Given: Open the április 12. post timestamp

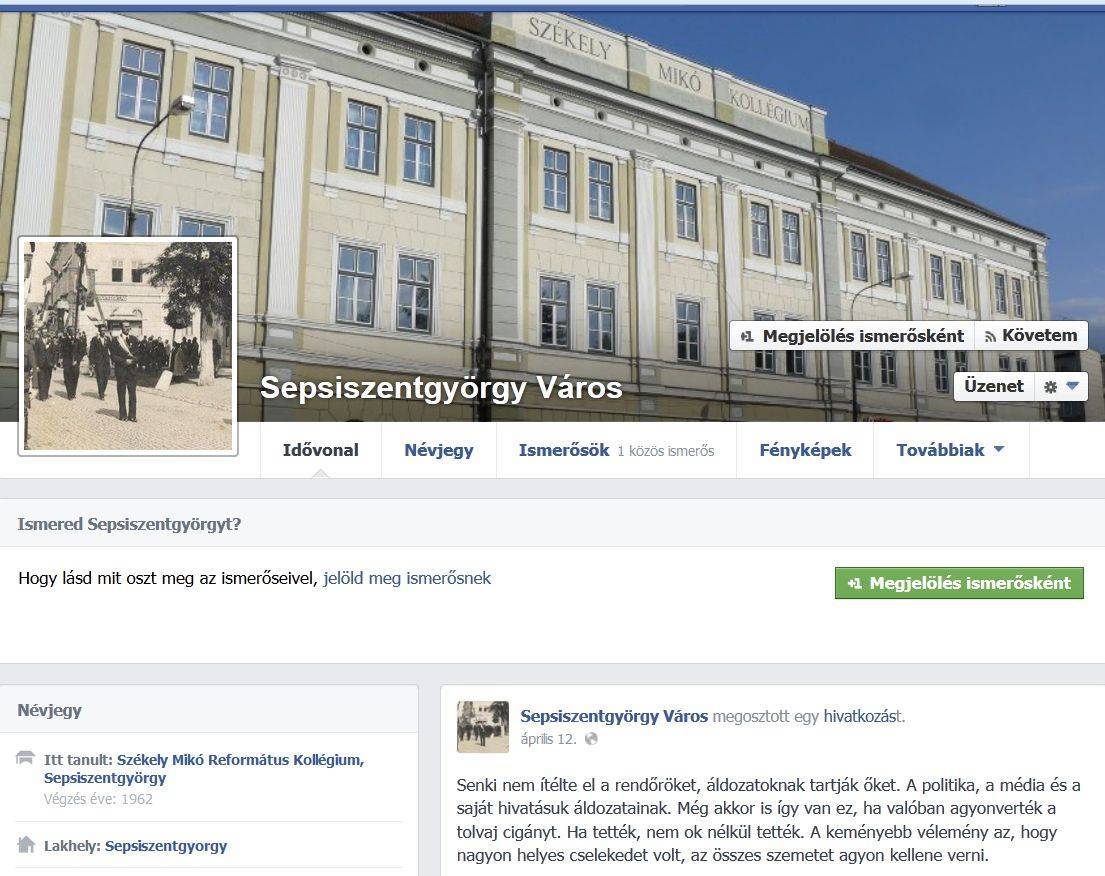Looking at the screenshot, I should [x=548, y=739].
